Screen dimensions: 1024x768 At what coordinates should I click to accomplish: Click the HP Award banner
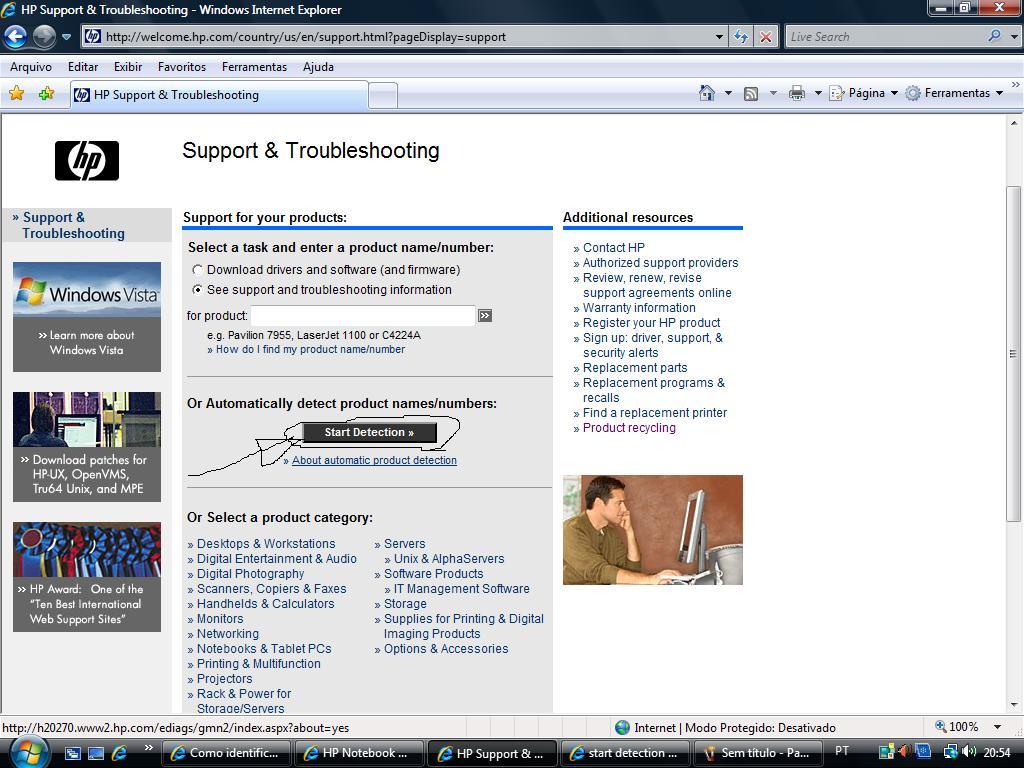tap(87, 577)
